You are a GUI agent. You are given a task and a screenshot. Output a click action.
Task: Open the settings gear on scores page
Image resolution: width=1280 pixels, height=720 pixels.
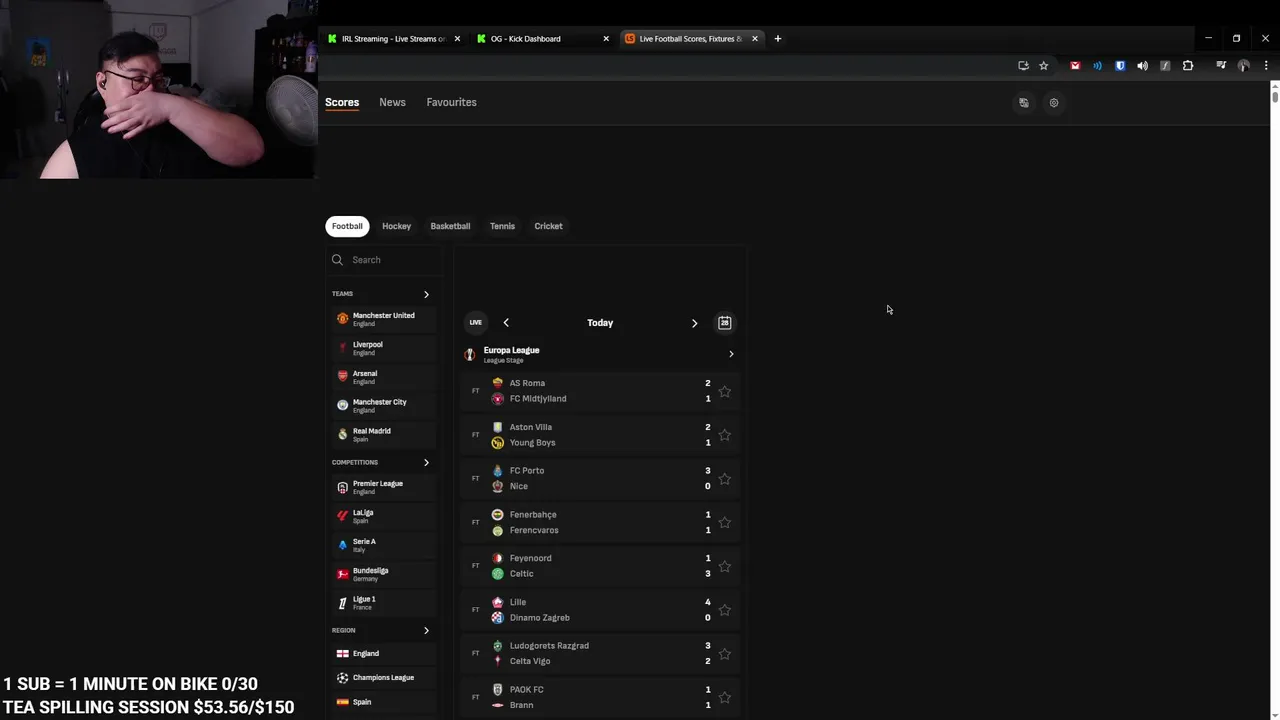1053,102
